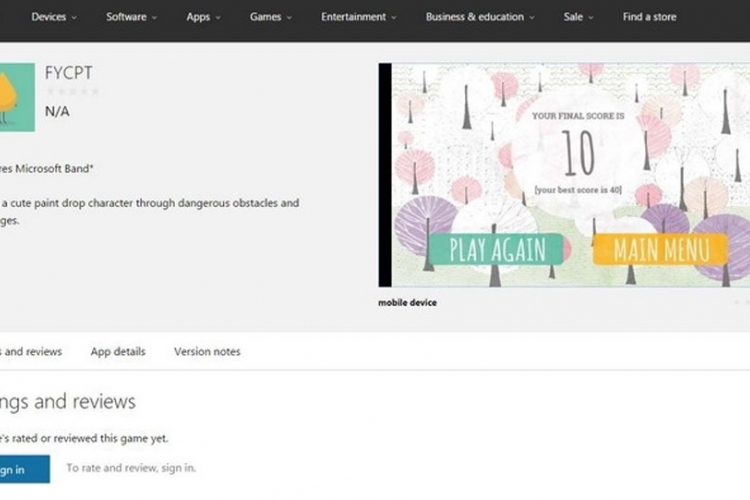Click the screenshot carousel pagination dots
750x500 pixels.
coord(742,302)
